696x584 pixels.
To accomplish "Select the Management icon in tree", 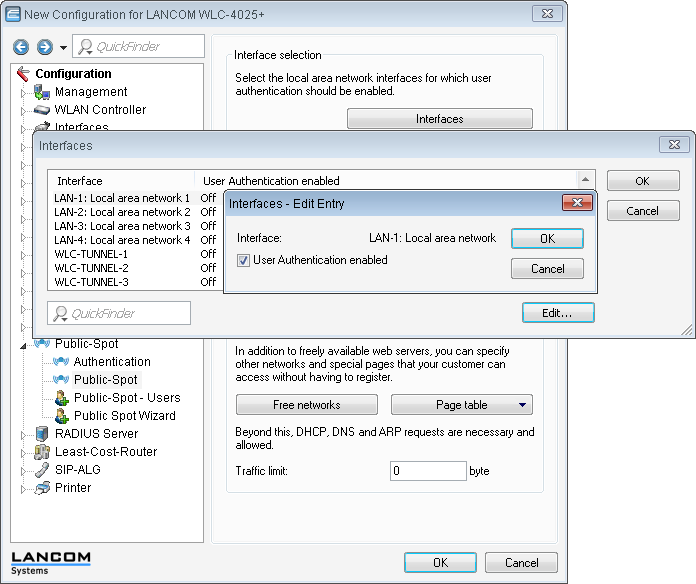I will [x=42, y=92].
